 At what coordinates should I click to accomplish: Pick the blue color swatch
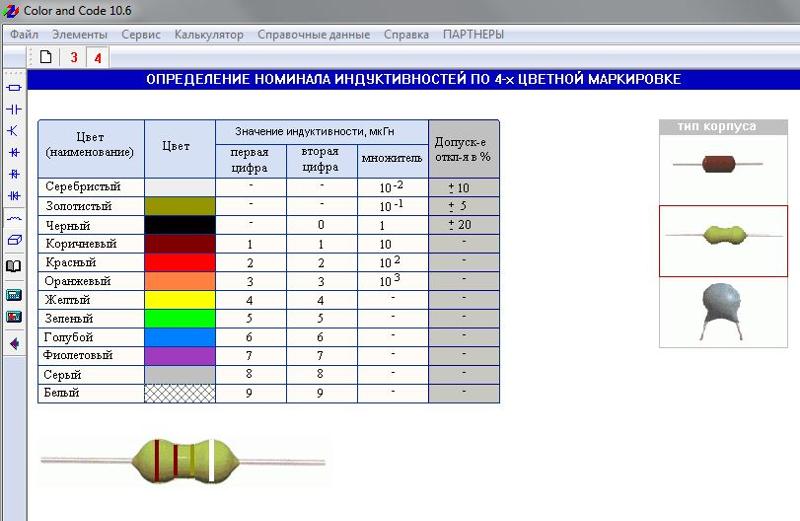coord(180,337)
